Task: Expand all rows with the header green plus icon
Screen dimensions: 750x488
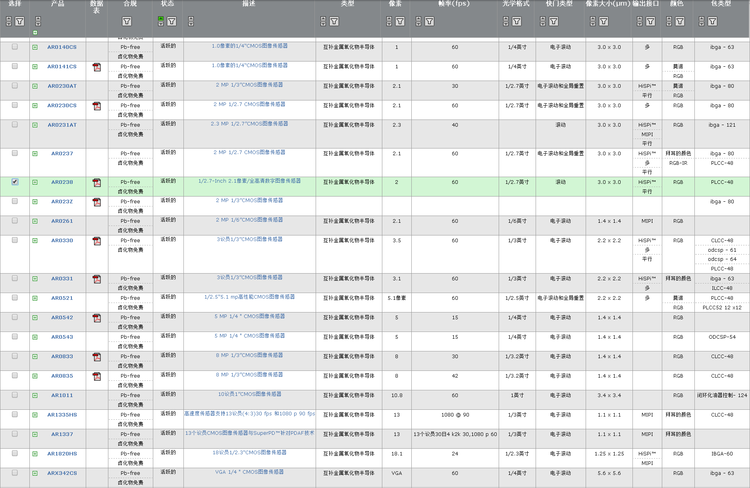Action: pos(35,33)
